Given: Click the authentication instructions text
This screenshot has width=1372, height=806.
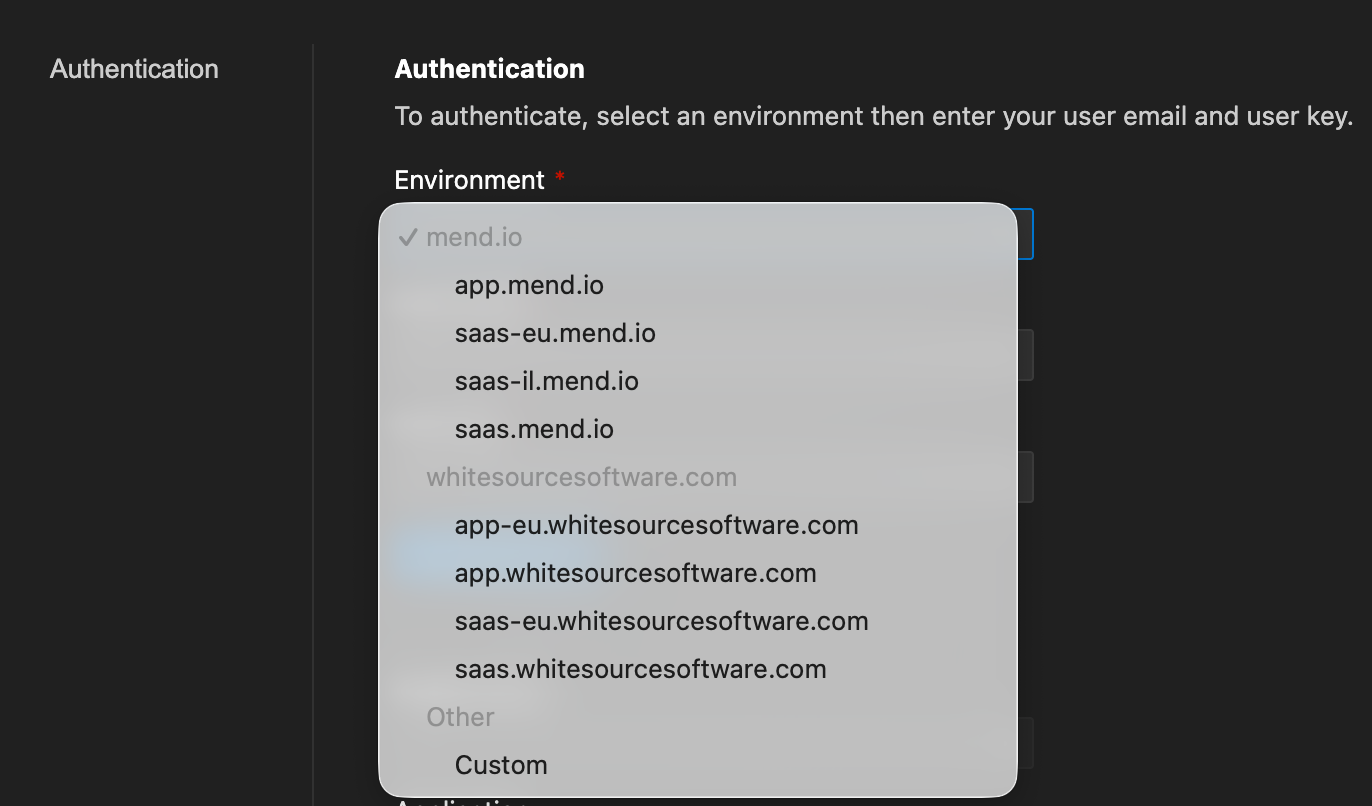Looking at the screenshot, I should pos(873,116).
